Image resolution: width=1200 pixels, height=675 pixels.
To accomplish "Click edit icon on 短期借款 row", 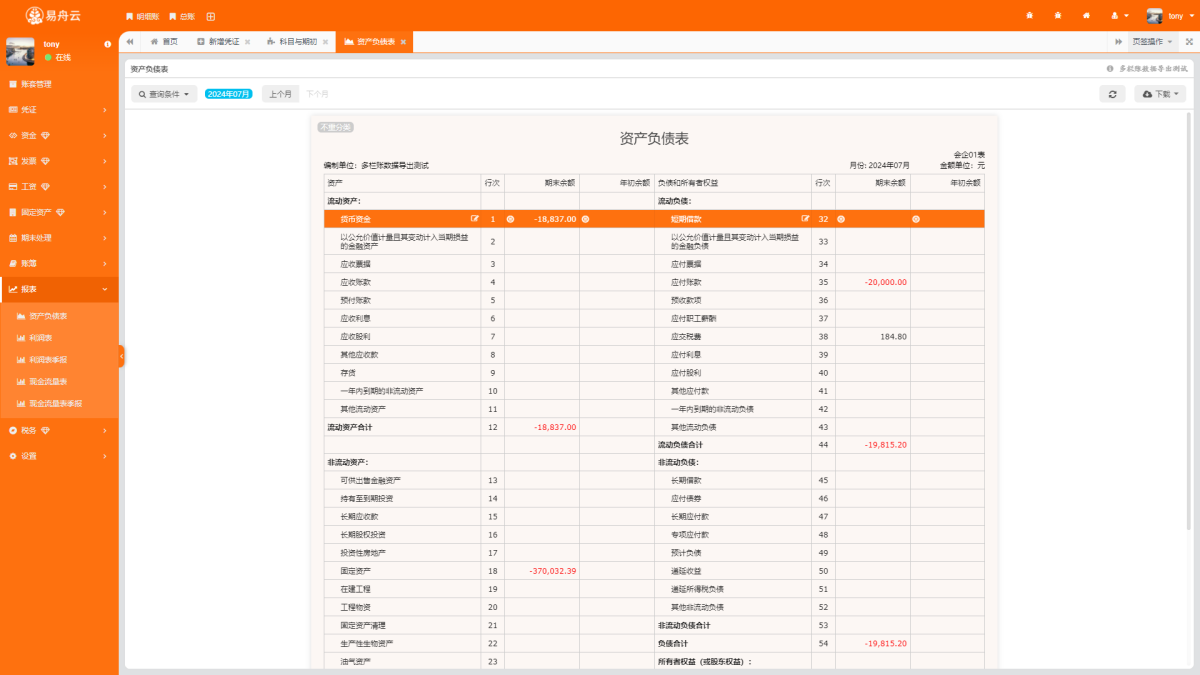I will pyautogui.click(x=805, y=218).
